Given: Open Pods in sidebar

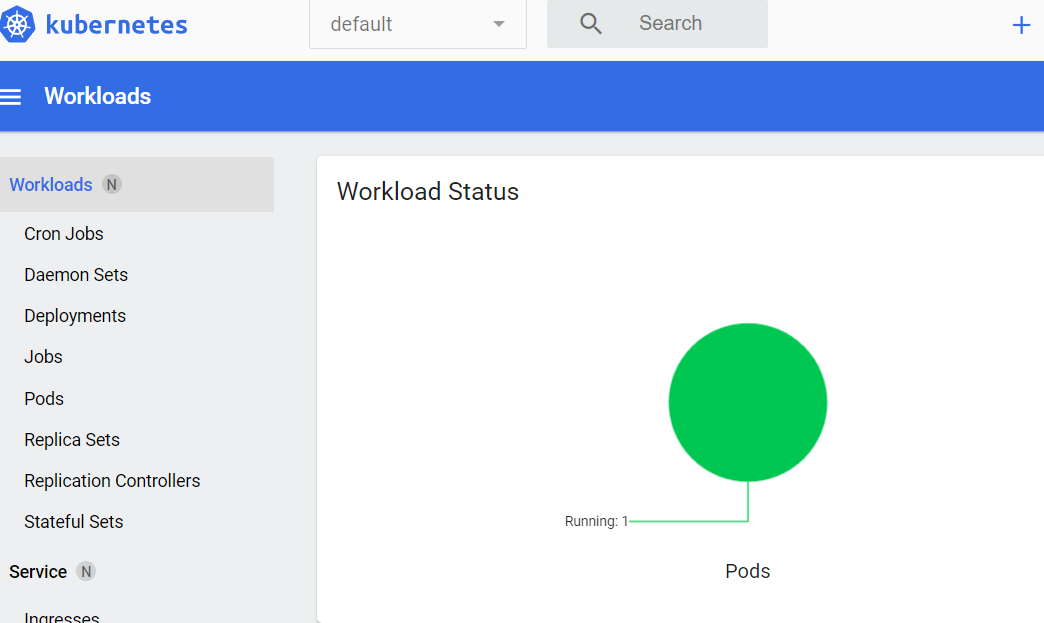Looking at the screenshot, I should (x=44, y=399).
